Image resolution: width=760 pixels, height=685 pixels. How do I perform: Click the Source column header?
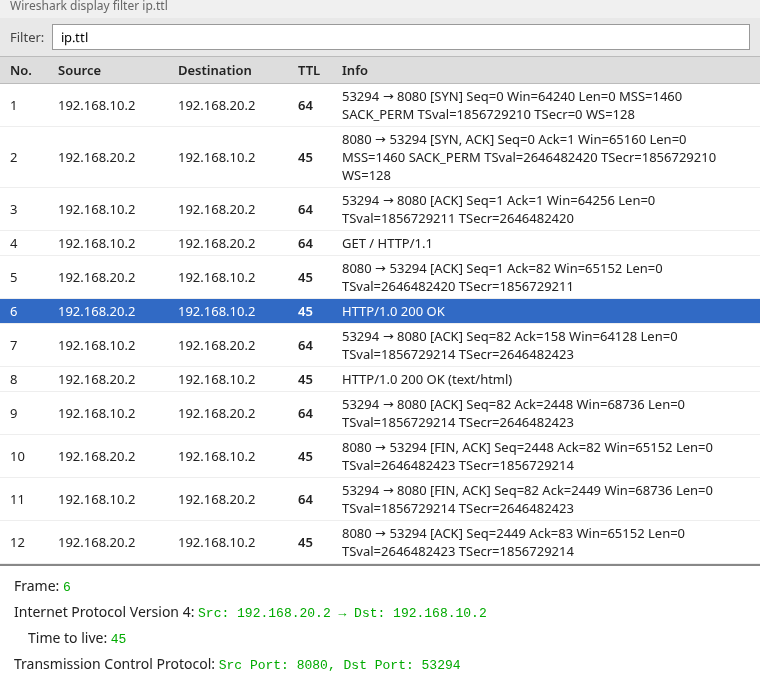(x=79, y=71)
